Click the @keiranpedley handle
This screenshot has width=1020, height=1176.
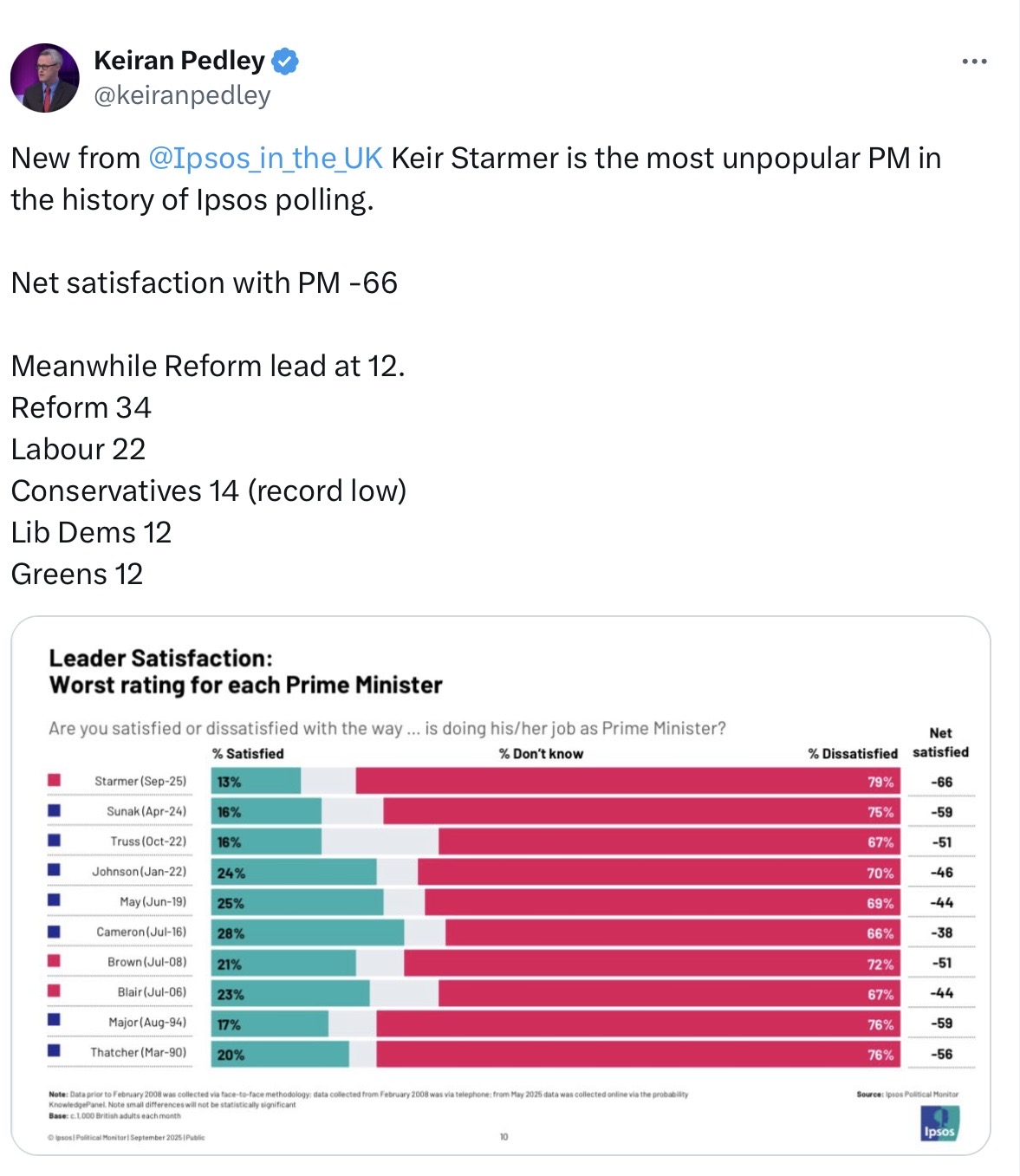point(182,95)
